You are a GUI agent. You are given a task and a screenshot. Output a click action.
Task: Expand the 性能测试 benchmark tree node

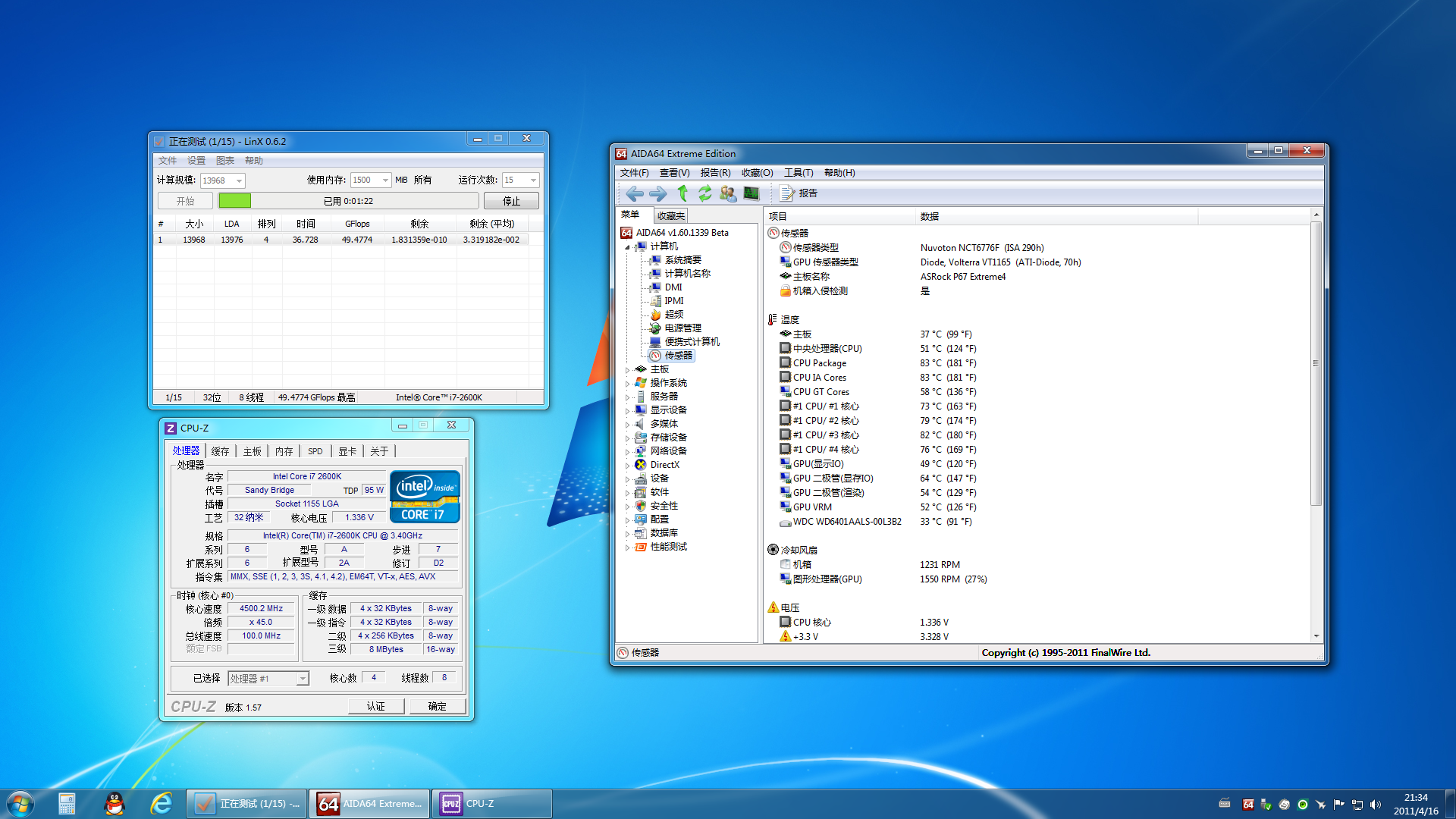(627, 548)
